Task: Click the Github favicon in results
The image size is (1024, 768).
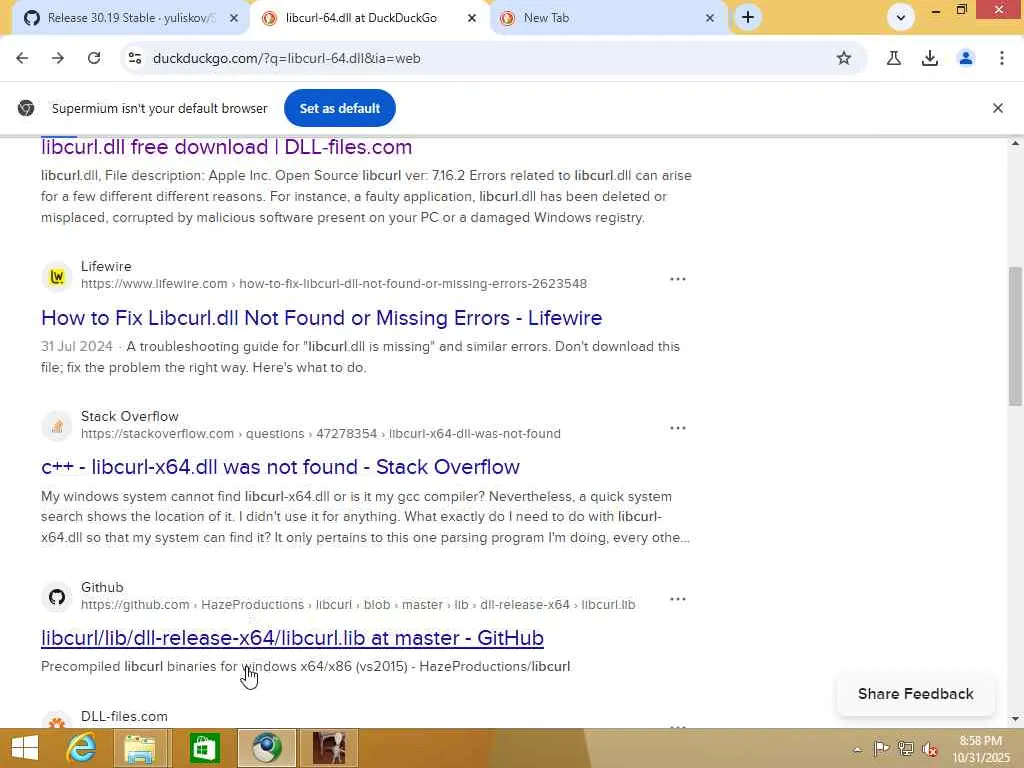Action: coord(57,597)
